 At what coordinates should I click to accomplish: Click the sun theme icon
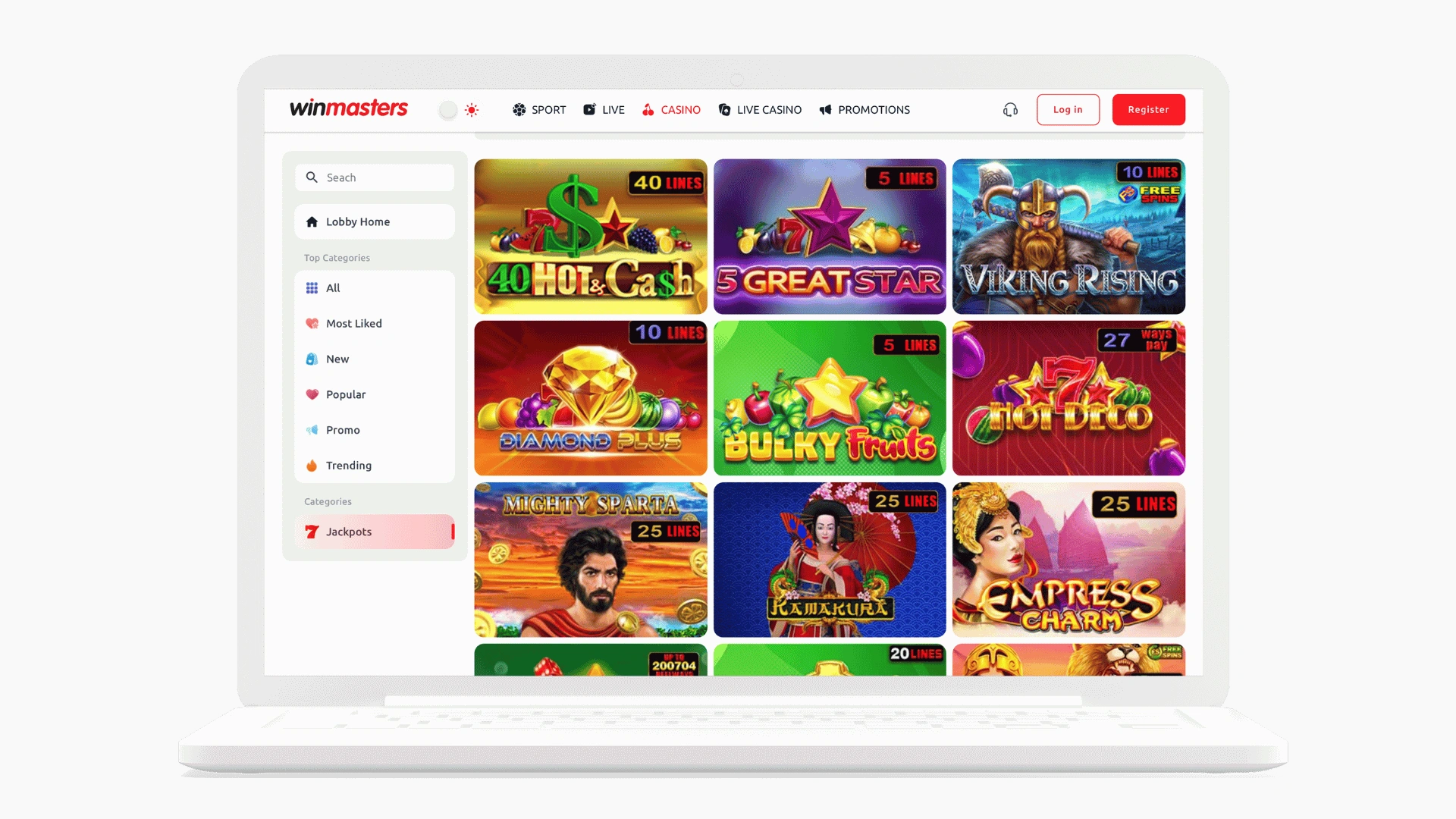[472, 110]
